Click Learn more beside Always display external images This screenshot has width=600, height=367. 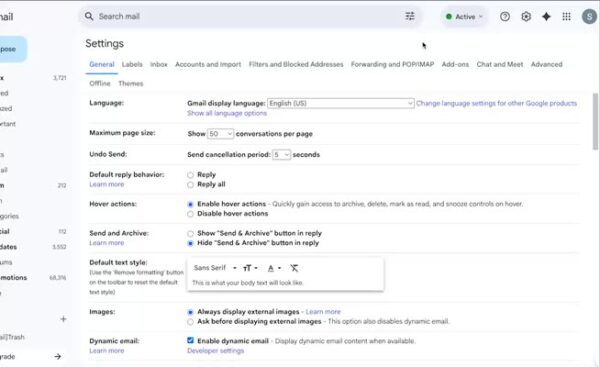tap(323, 312)
